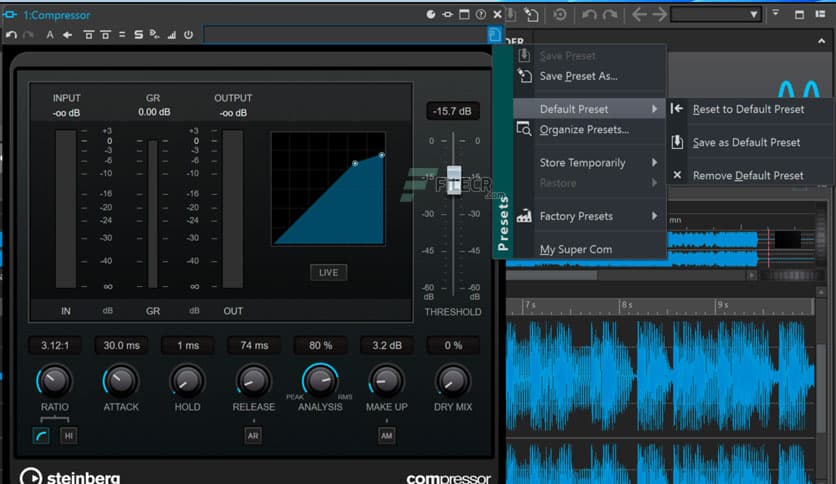Click the Default Preset submenu arrow
The image size is (836, 484).
click(654, 109)
